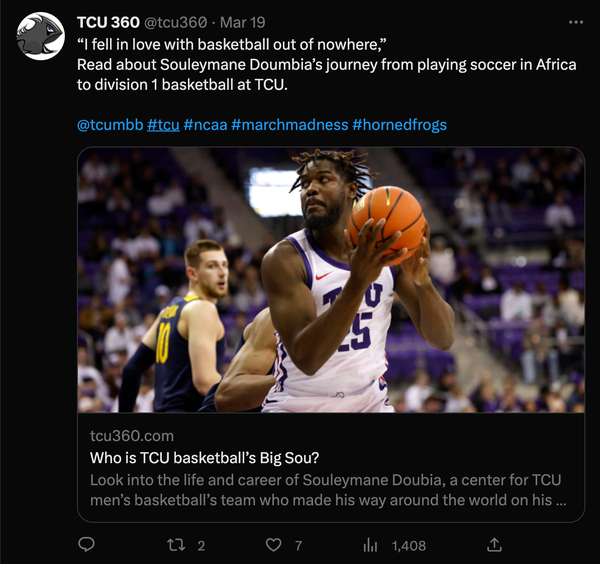Image resolution: width=600 pixels, height=564 pixels.
Task: Open the three-dot more options menu
Action: (575, 22)
